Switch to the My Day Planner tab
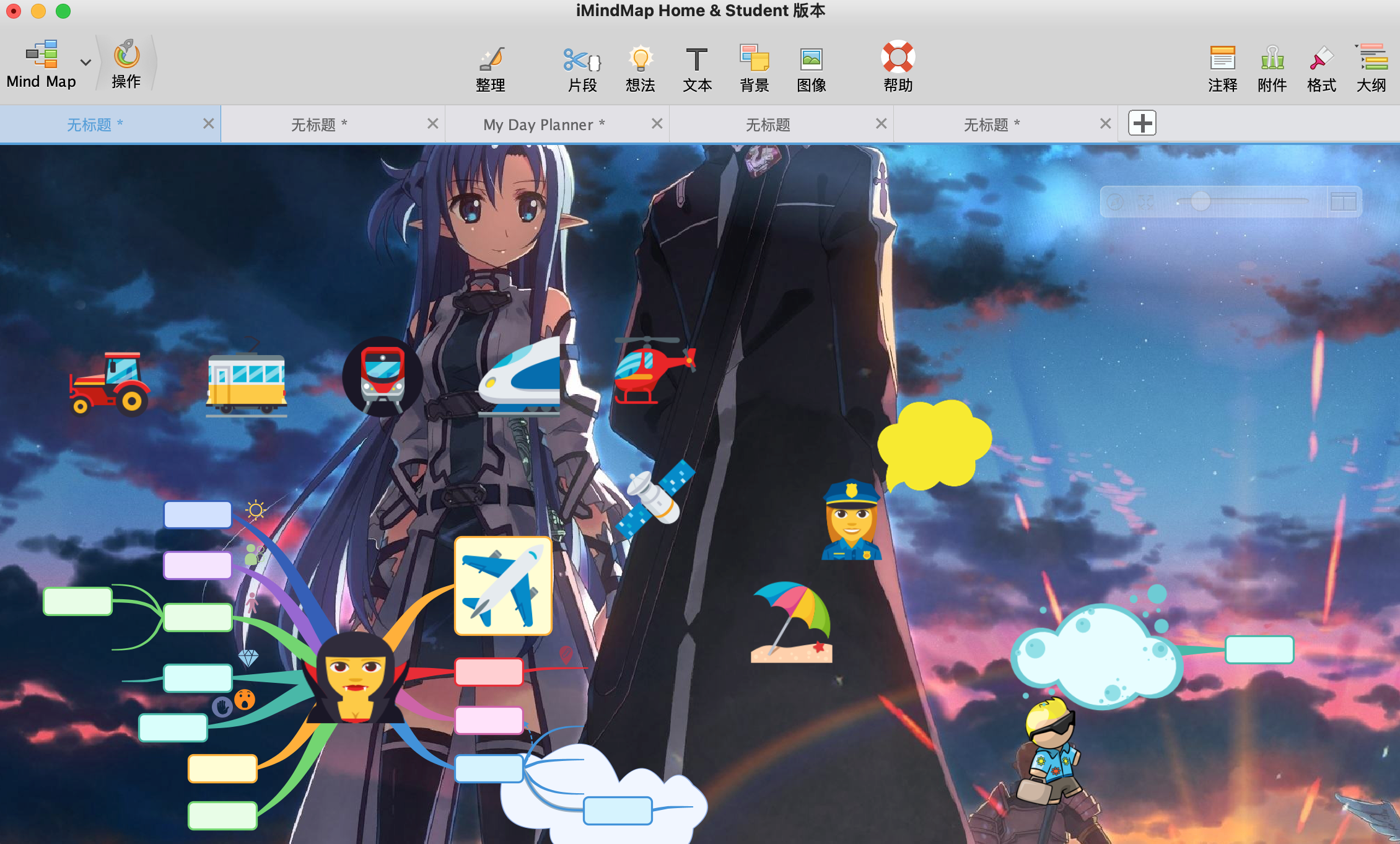The image size is (1400, 844). click(544, 125)
